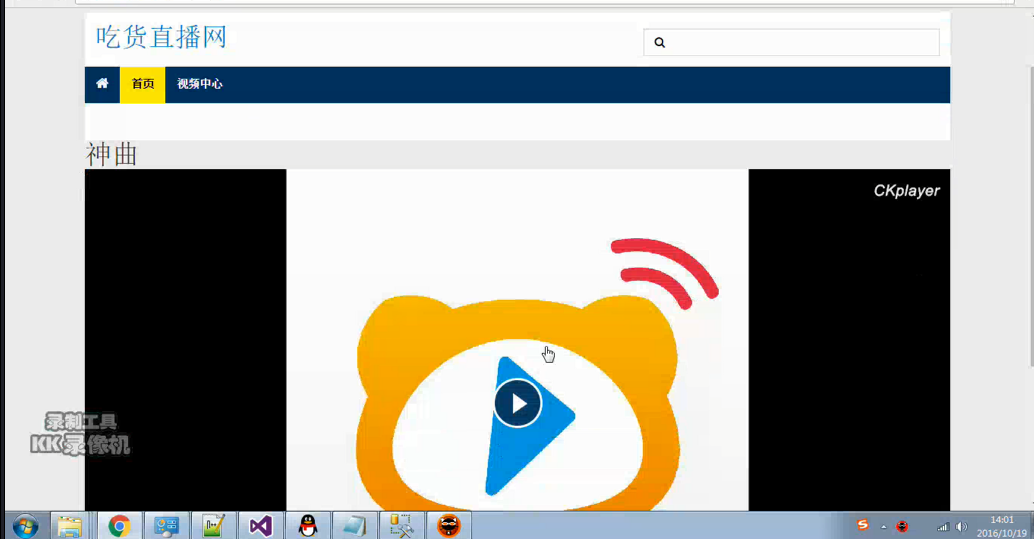The width and height of the screenshot is (1034, 539).
Task: Open the Windows Start menu
Action: tap(25, 526)
